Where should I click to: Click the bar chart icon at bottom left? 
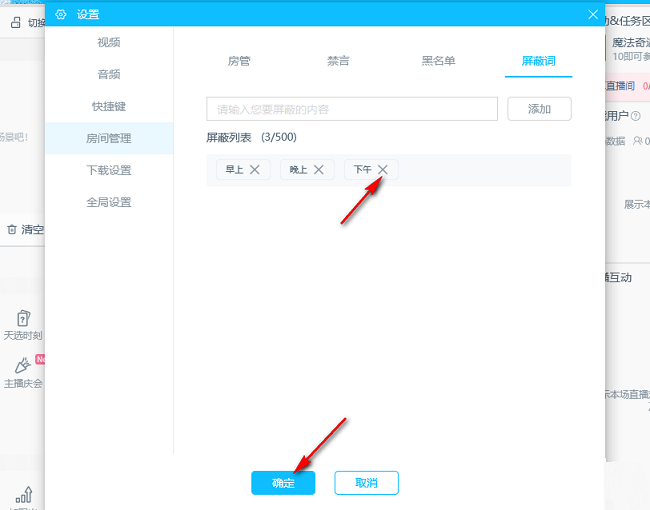tap(24, 494)
